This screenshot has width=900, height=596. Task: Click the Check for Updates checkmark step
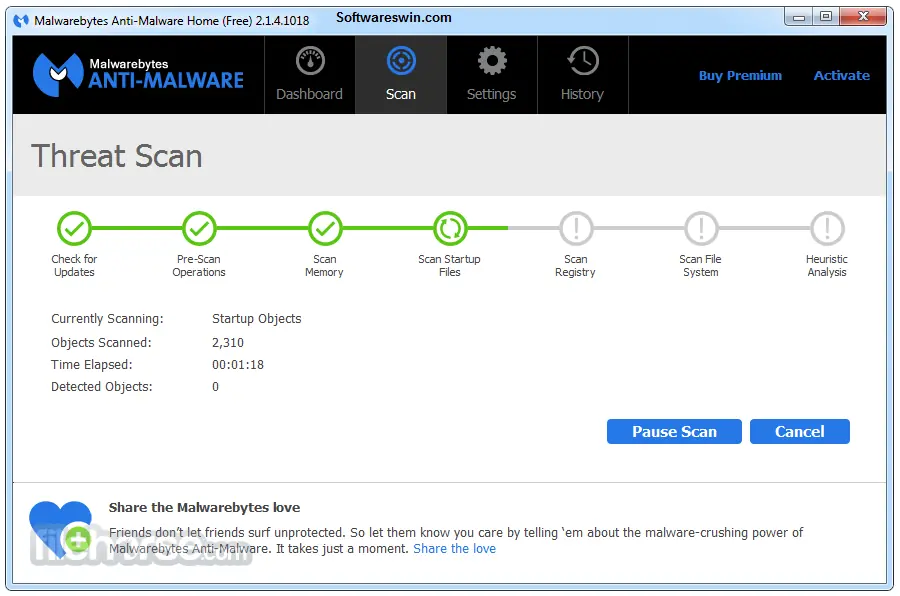click(x=74, y=229)
